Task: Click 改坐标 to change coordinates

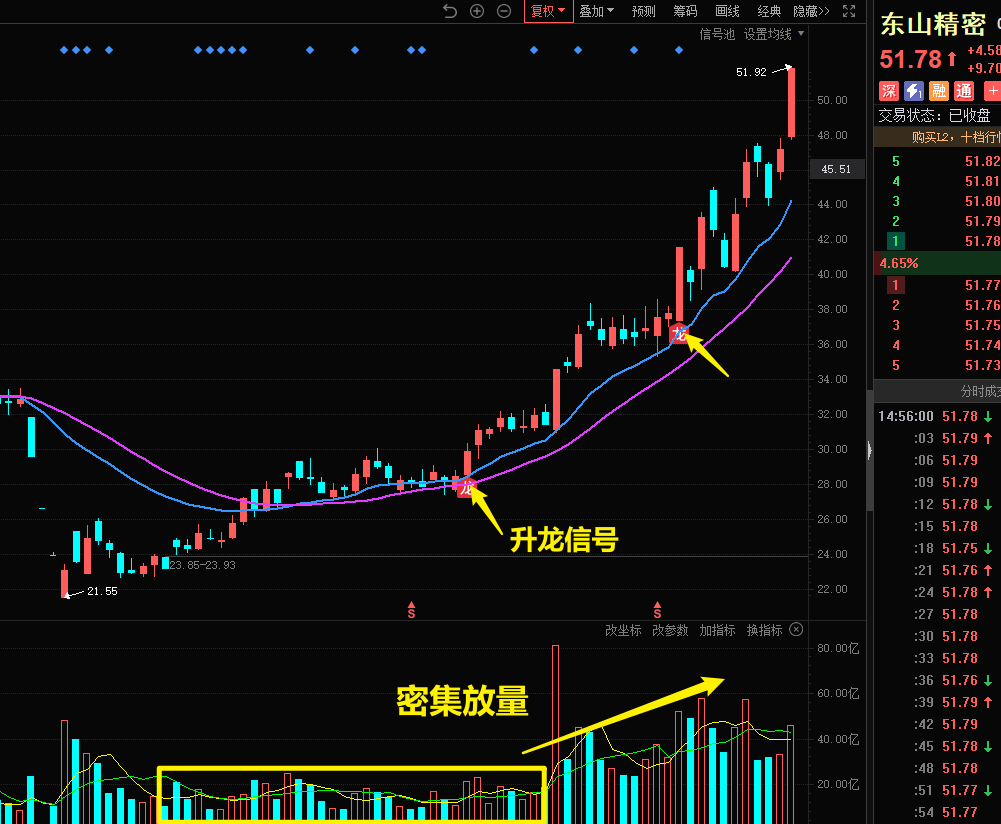Action: (x=623, y=630)
